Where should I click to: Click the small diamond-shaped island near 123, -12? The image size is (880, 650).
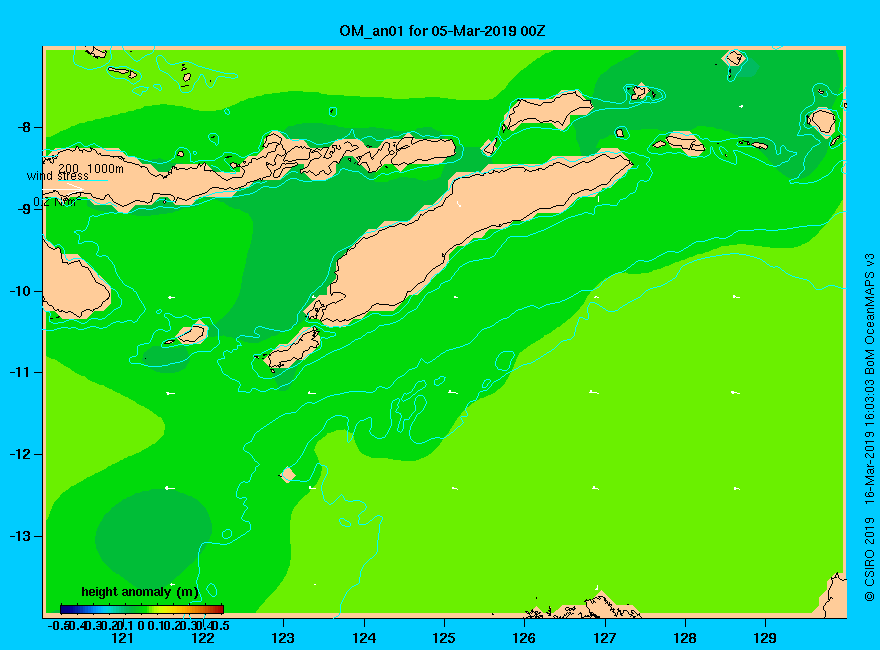click(288, 474)
